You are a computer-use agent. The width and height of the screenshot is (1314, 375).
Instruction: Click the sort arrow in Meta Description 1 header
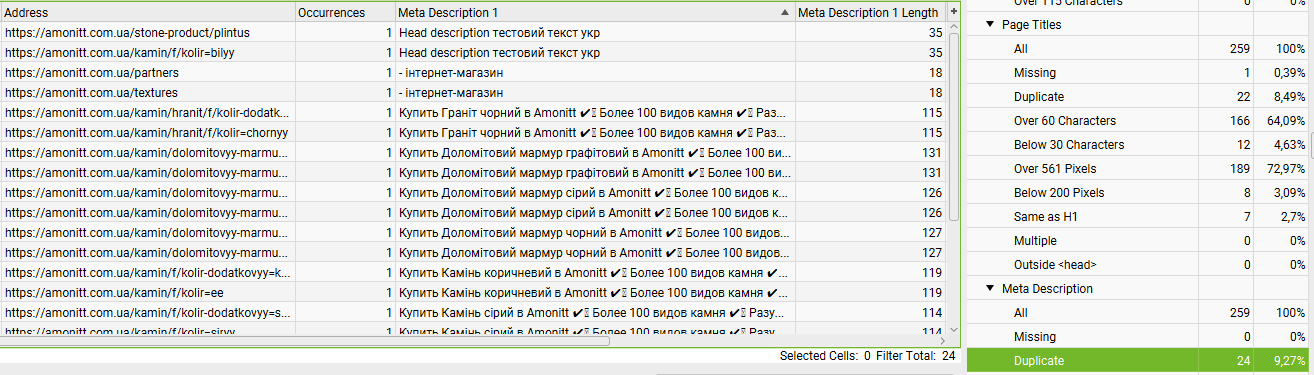pos(784,13)
